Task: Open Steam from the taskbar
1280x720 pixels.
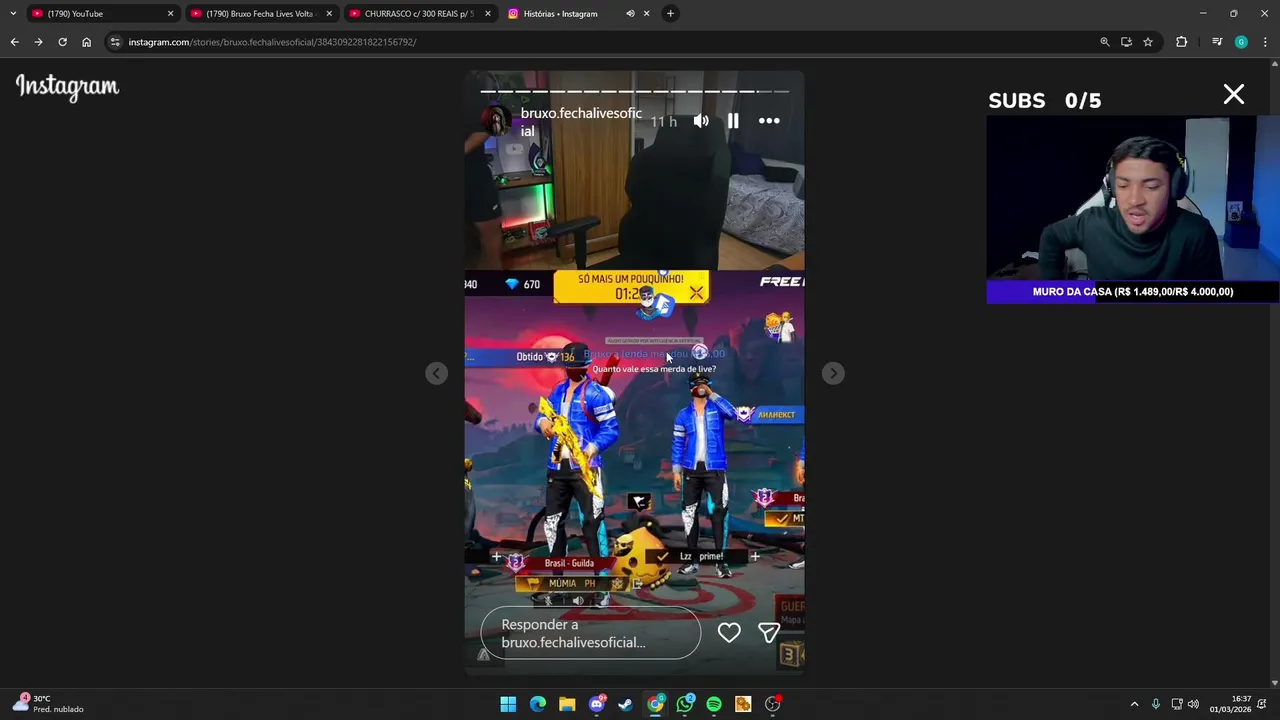Action: coord(626,704)
